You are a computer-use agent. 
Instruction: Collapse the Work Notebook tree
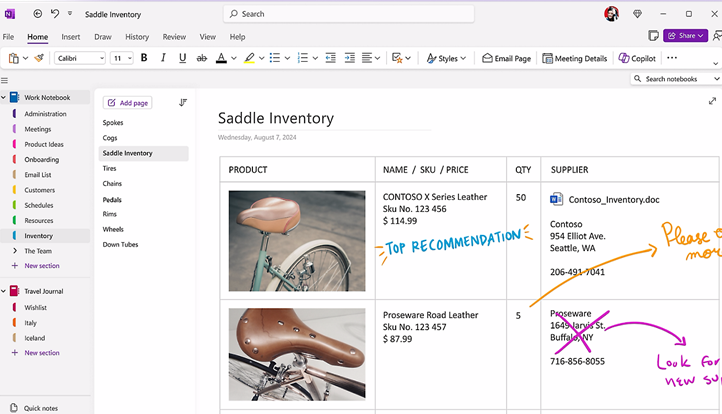[3, 98]
